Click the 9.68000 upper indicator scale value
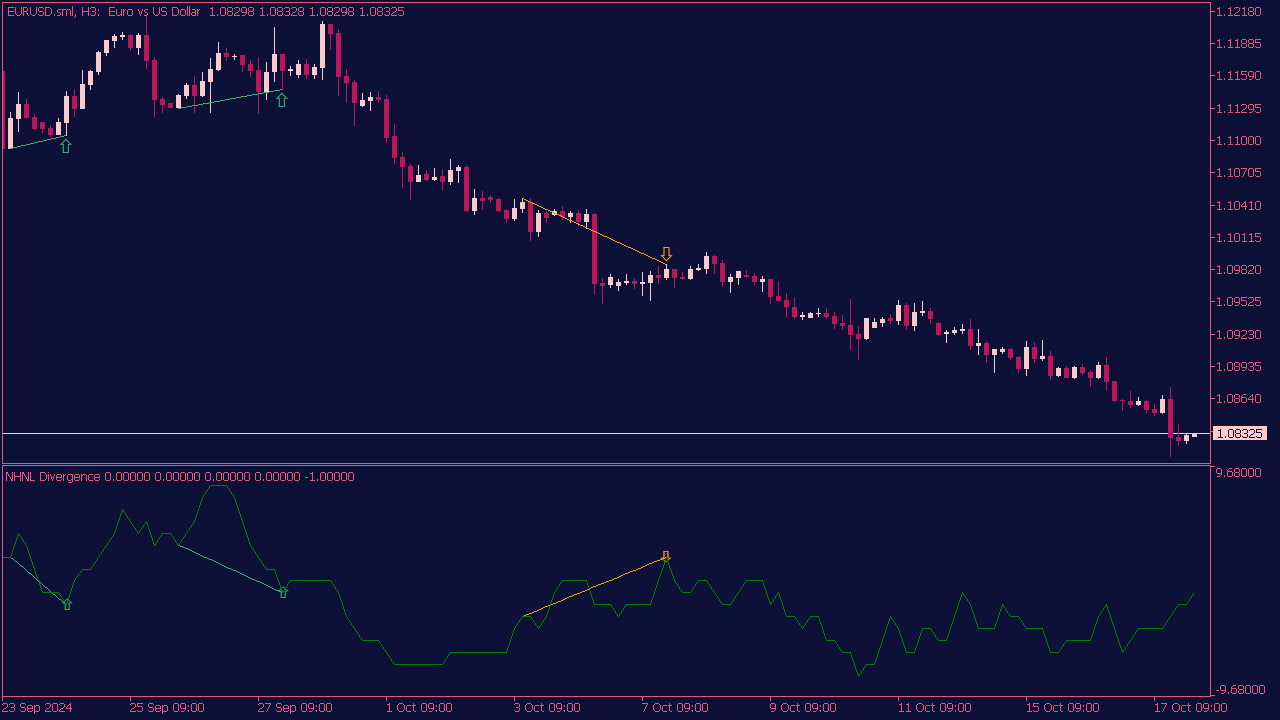The height and width of the screenshot is (720, 1280). [1237, 473]
